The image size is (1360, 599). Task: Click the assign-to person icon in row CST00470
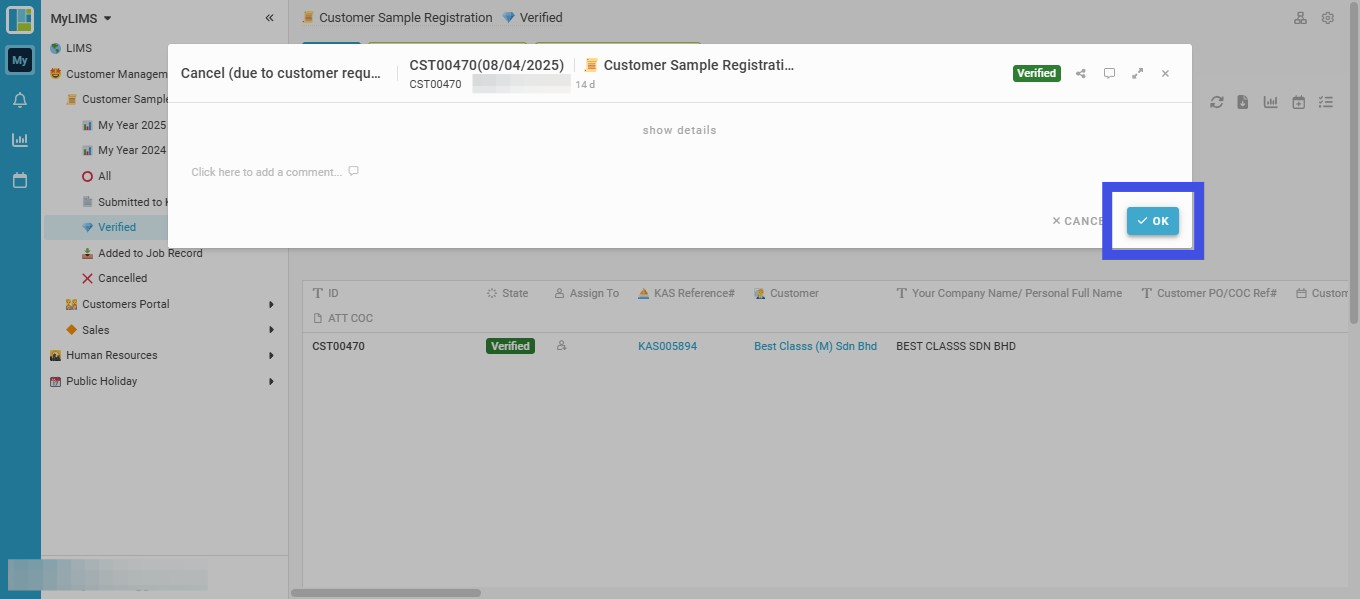[x=561, y=346]
